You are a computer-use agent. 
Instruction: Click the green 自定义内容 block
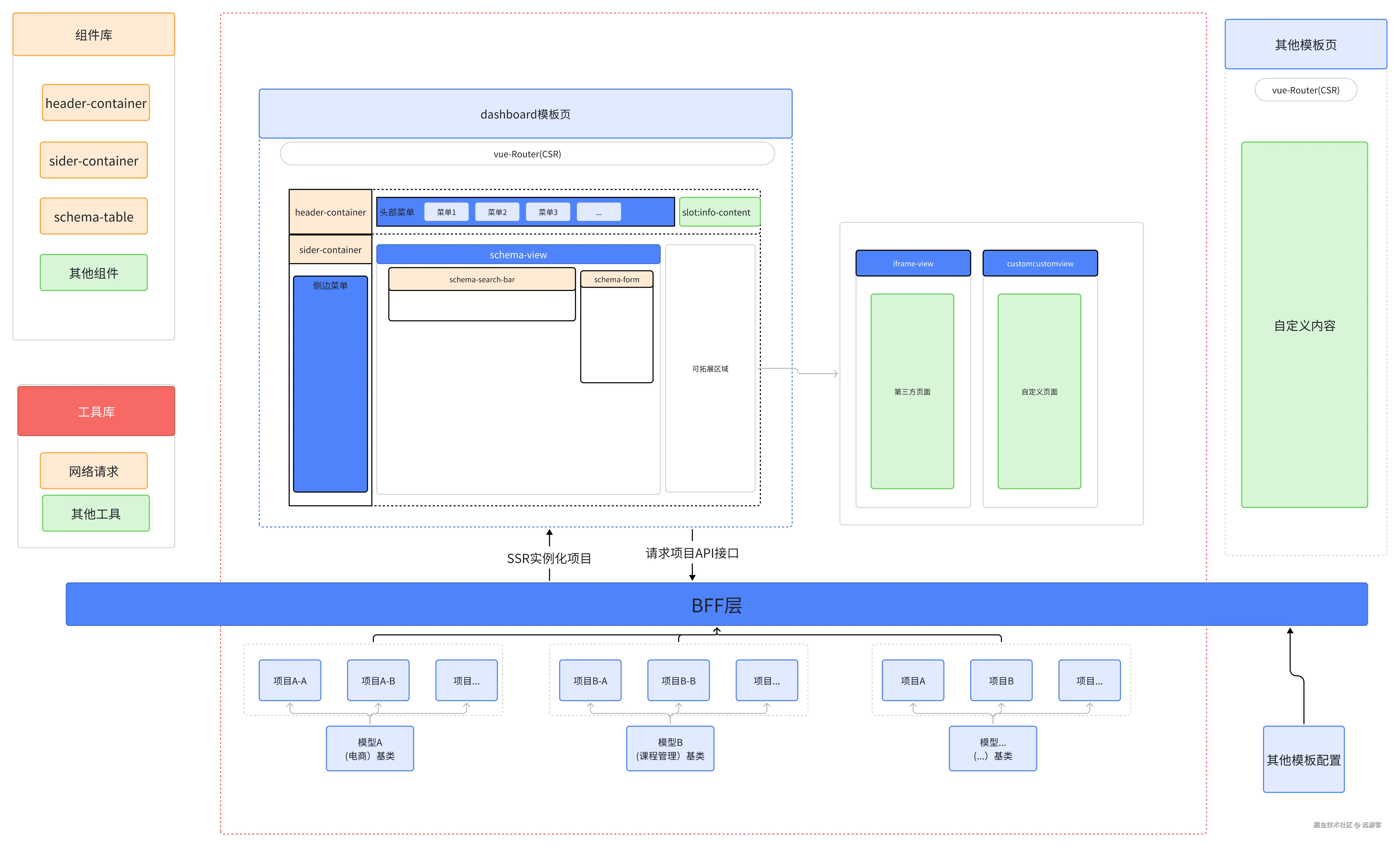click(x=1305, y=325)
